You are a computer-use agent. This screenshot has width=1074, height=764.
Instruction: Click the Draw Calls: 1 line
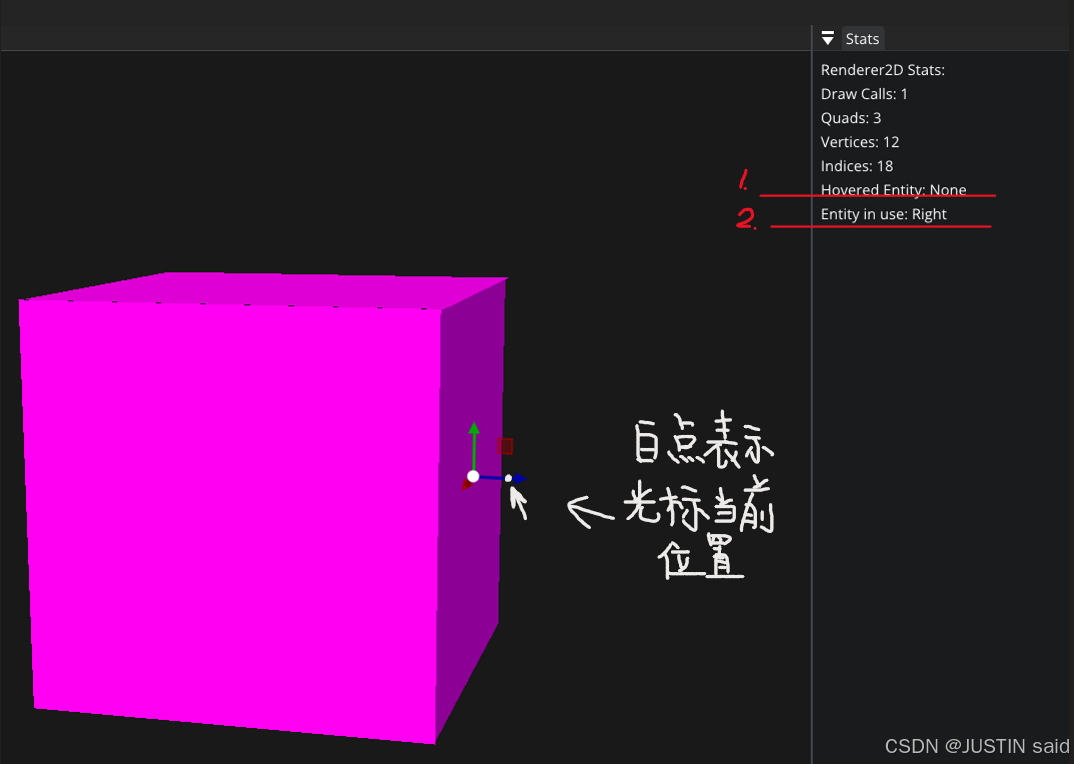pyautogui.click(x=864, y=94)
